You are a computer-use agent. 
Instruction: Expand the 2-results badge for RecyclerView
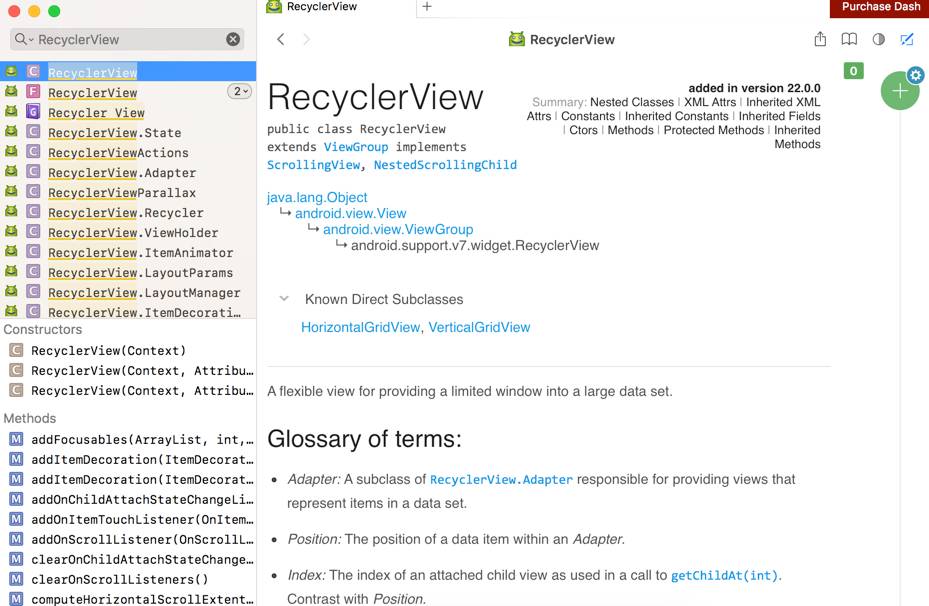point(239,91)
